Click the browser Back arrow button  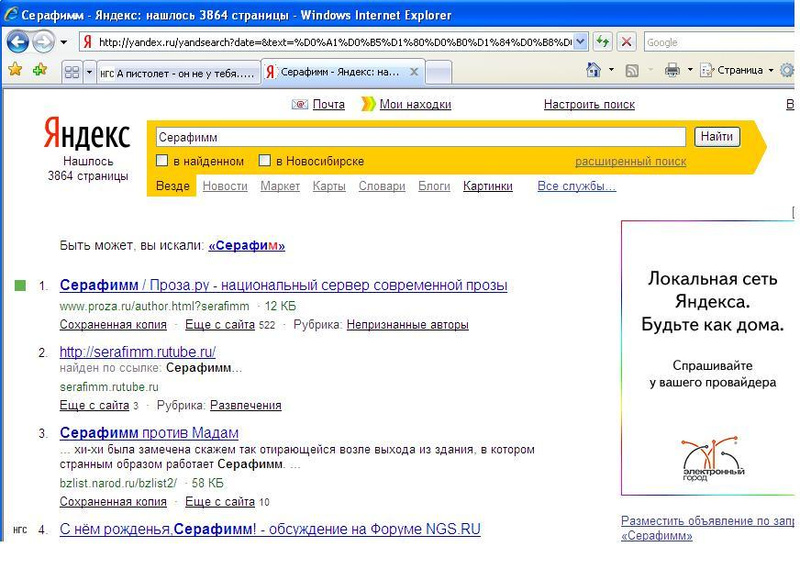click(18, 42)
